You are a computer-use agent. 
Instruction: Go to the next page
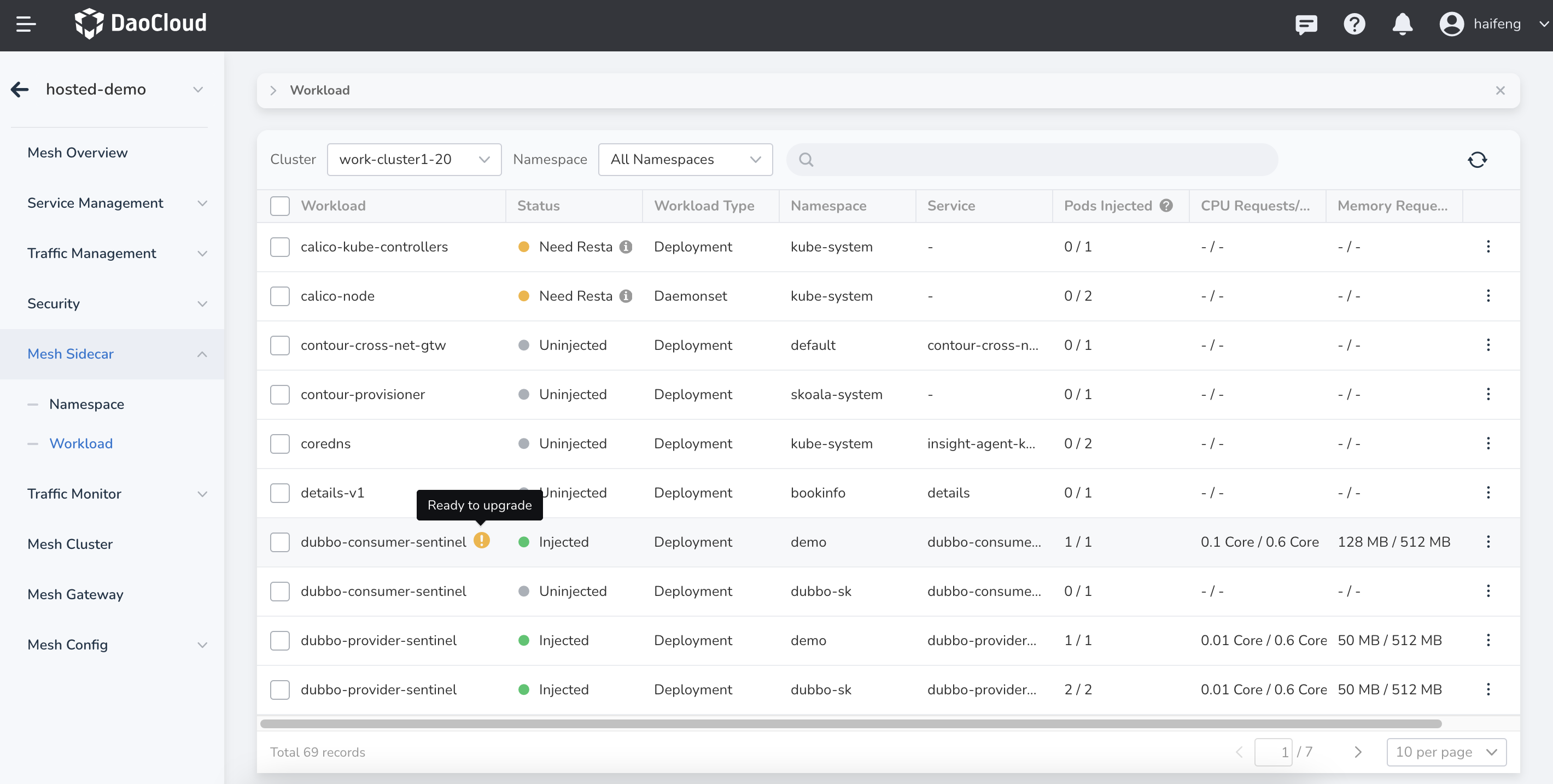[x=1358, y=752]
